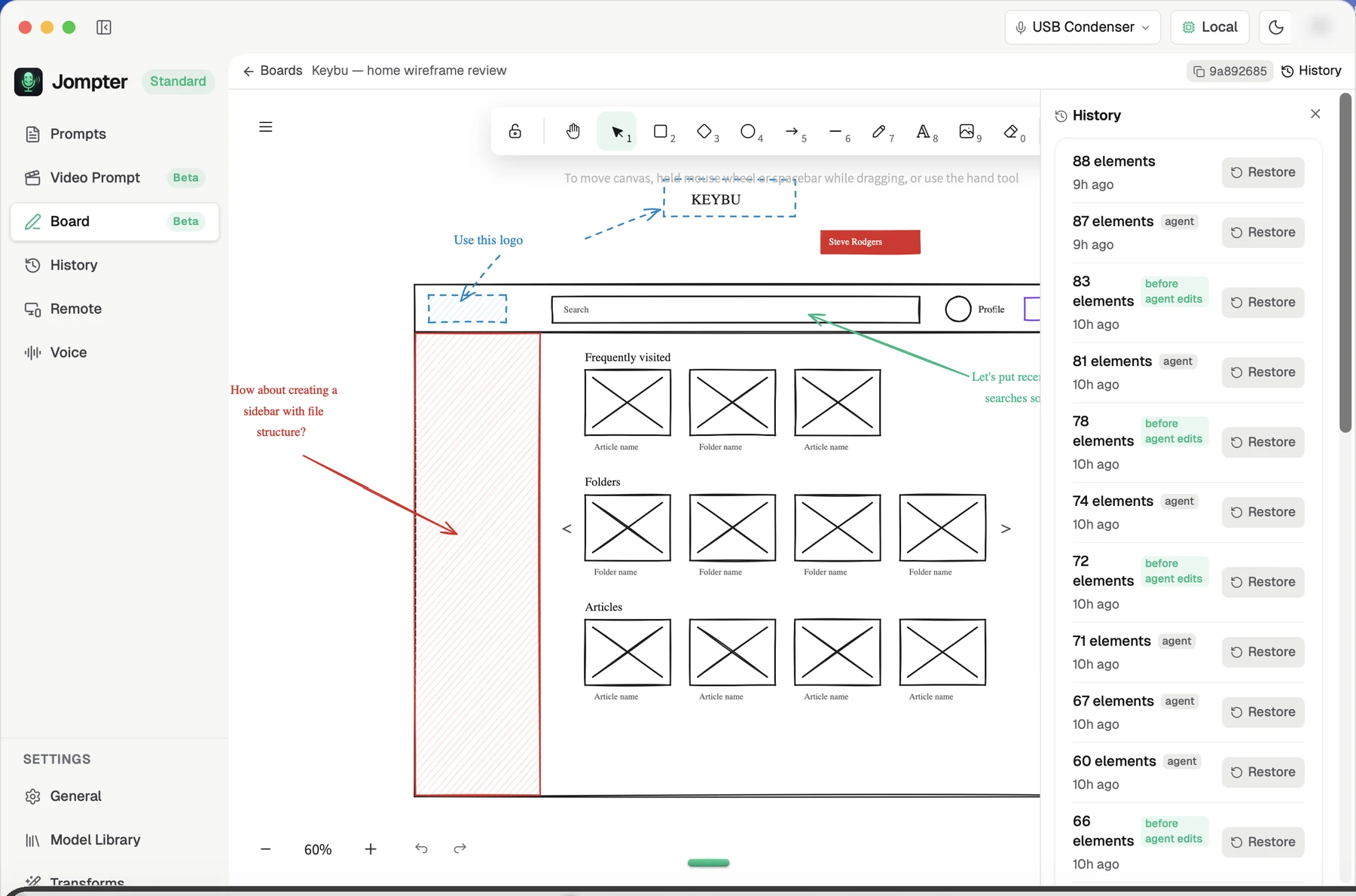1356x896 pixels.
Task: Open the canvas hamburger menu
Action: tap(266, 126)
